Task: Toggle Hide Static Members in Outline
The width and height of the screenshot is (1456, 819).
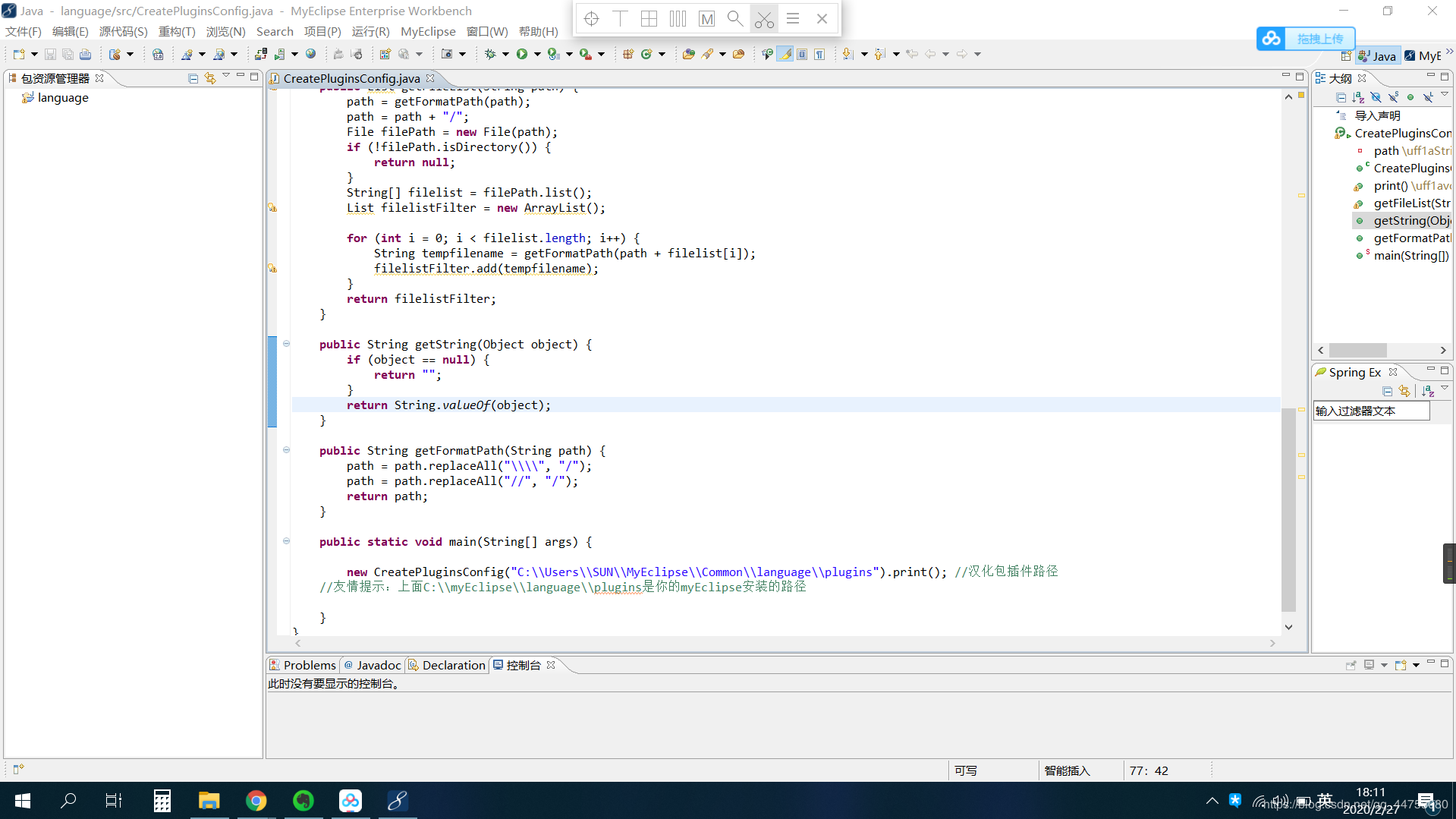Action: (x=1393, y=97)
